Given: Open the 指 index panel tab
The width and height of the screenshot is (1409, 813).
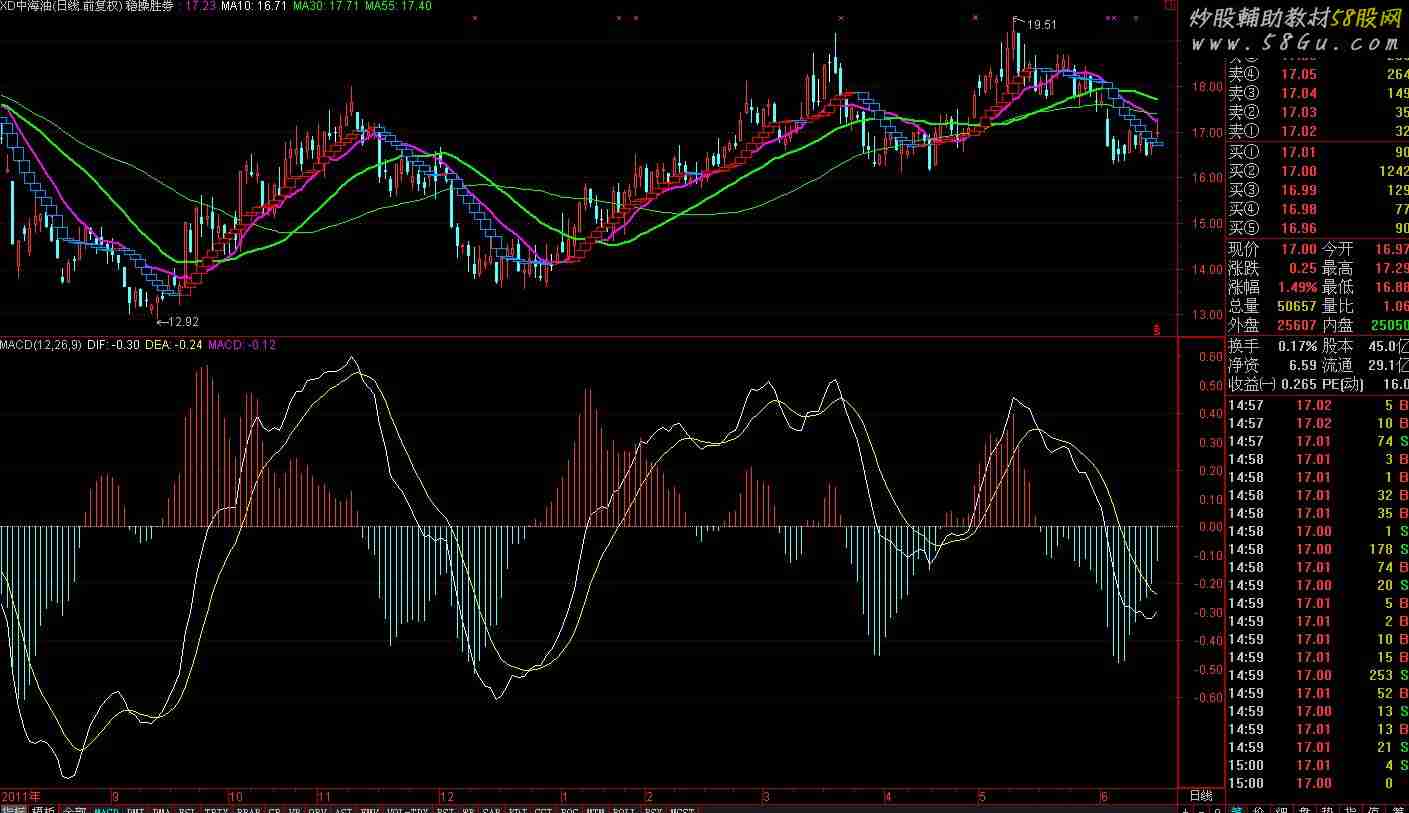Looking at the screenshot, I should pyautogui.click(x=1350, y=810).
